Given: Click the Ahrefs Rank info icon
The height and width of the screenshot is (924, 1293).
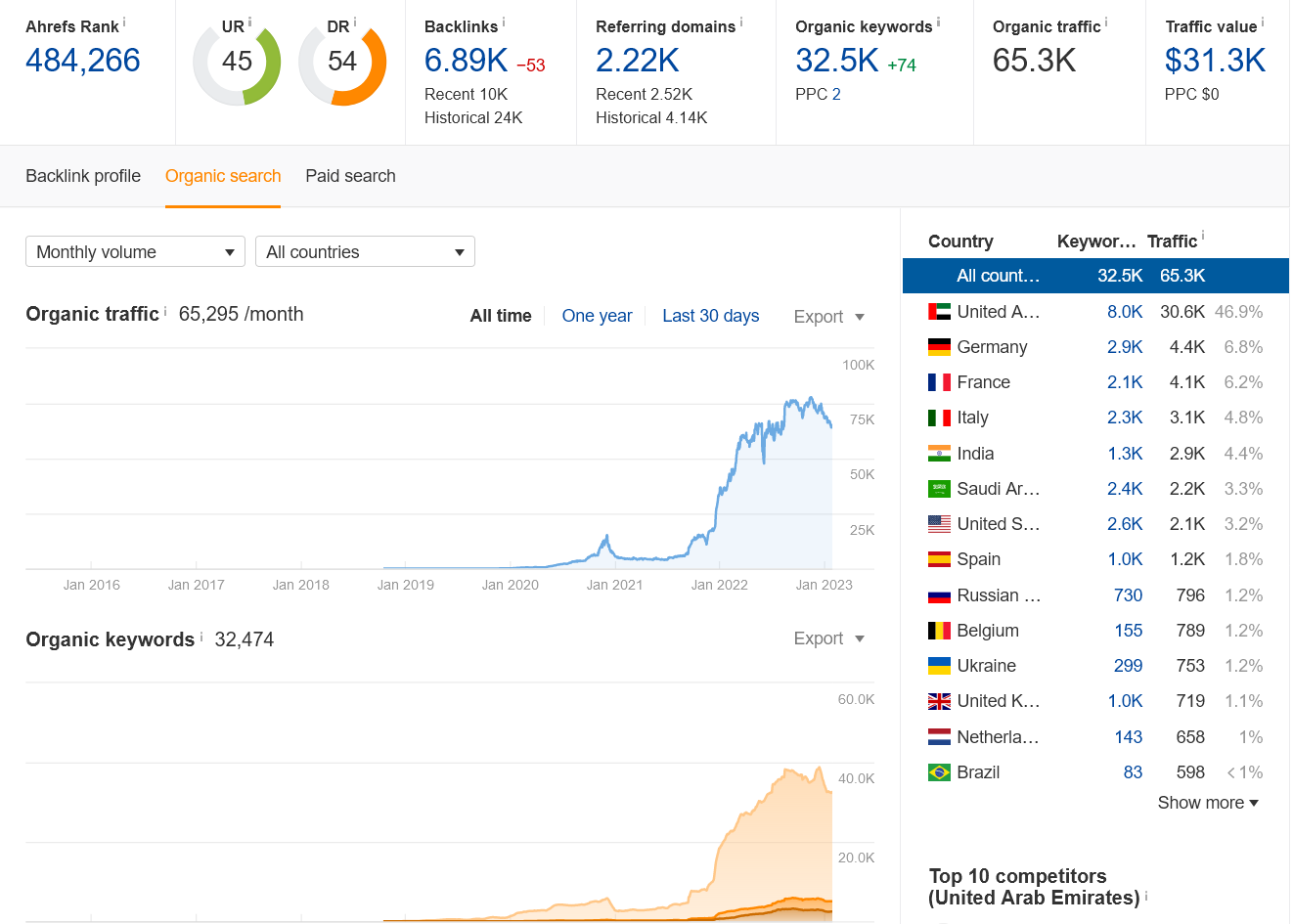Looking at the screenshot, I should click(x=124, y=22).
